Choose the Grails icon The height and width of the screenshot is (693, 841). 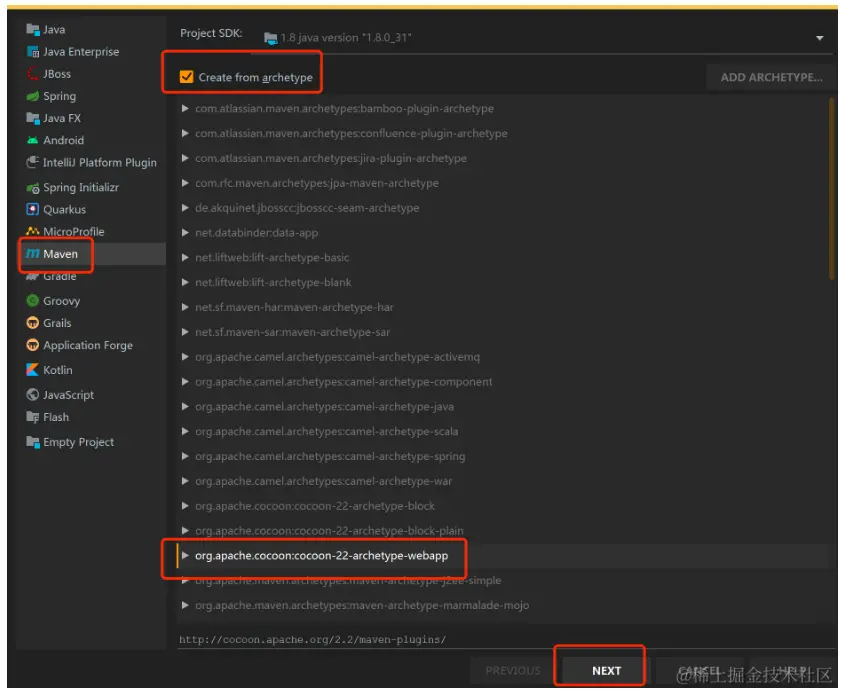(33, 323)
